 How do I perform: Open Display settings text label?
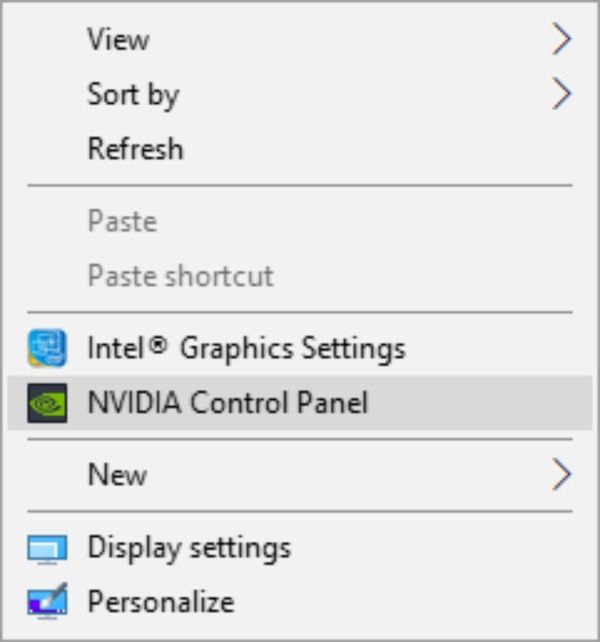click(x=189, y=548)
